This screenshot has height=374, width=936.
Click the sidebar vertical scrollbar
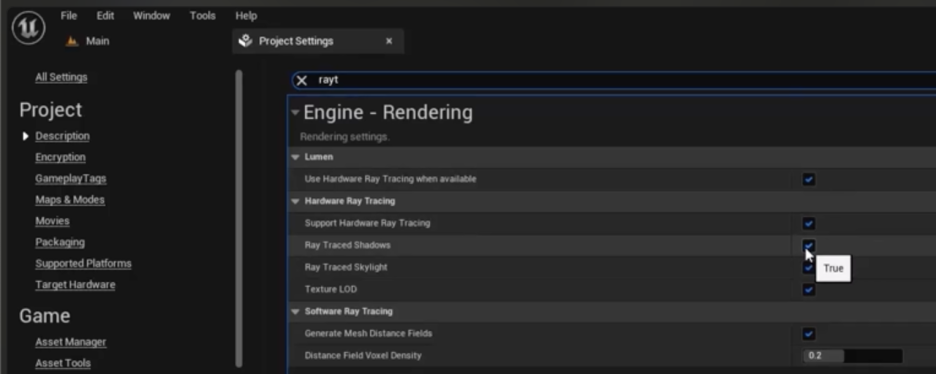coord(239,218)
